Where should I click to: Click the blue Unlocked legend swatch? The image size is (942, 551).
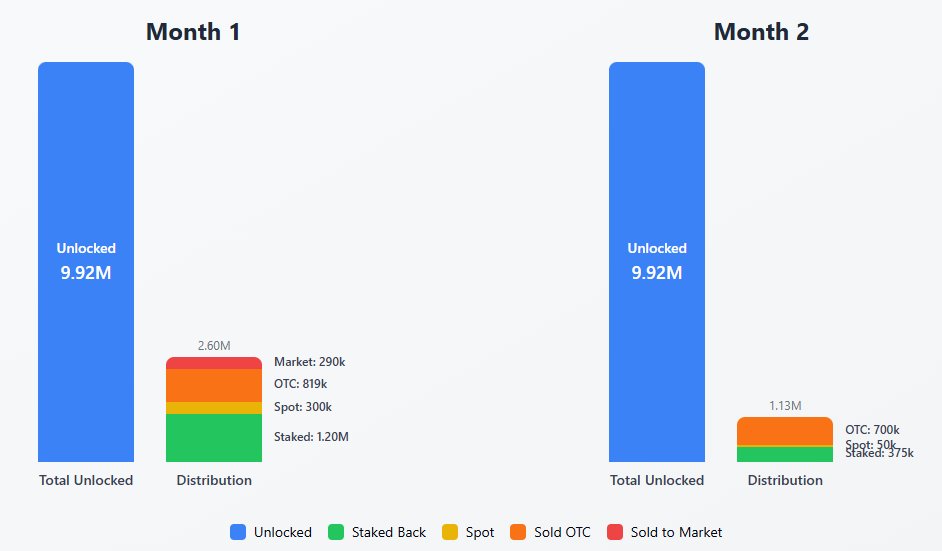coord(238,532)
